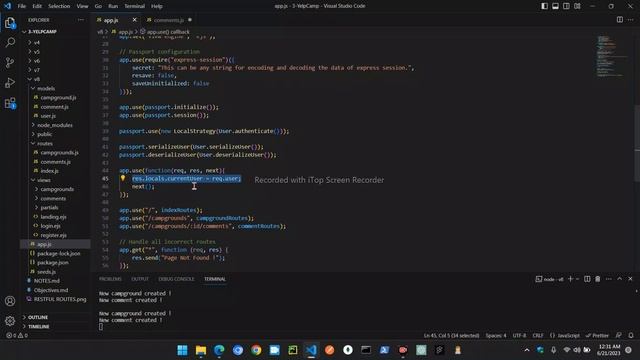Open the File menu
Viewport: 640px width, 360px height.
22,6
